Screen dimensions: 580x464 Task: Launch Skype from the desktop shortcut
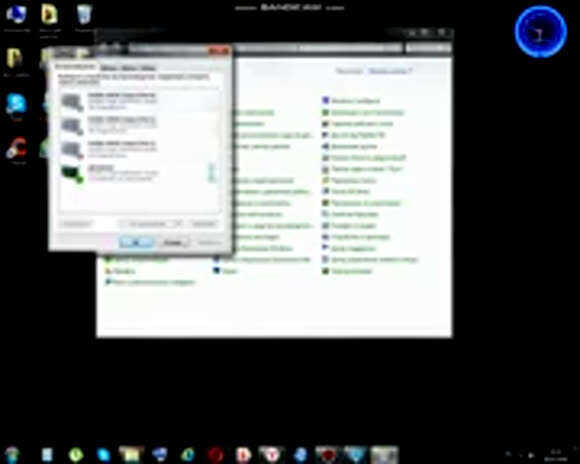[x=16, y=104]
